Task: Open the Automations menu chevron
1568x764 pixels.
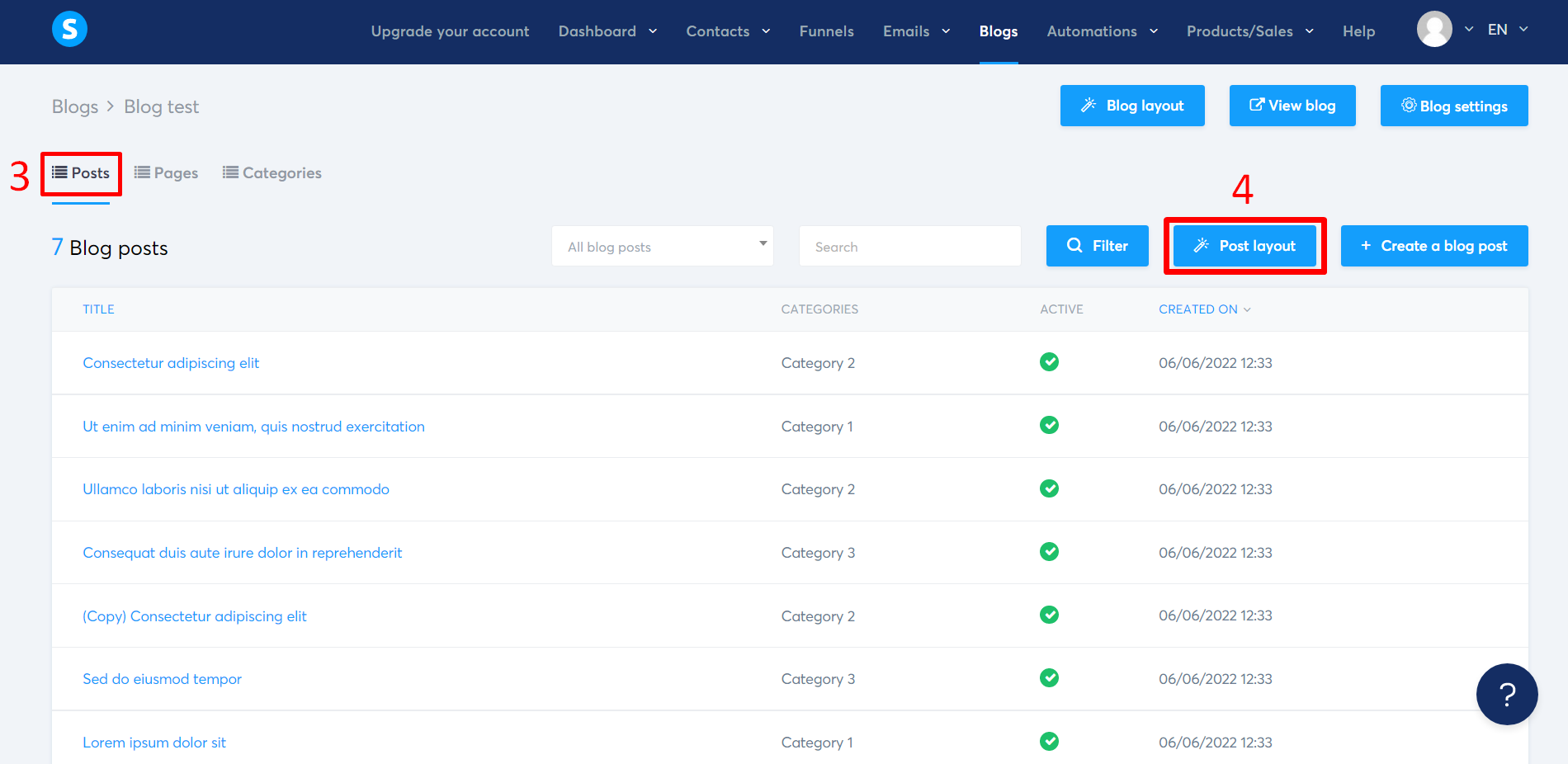Action: (1153, 31)
